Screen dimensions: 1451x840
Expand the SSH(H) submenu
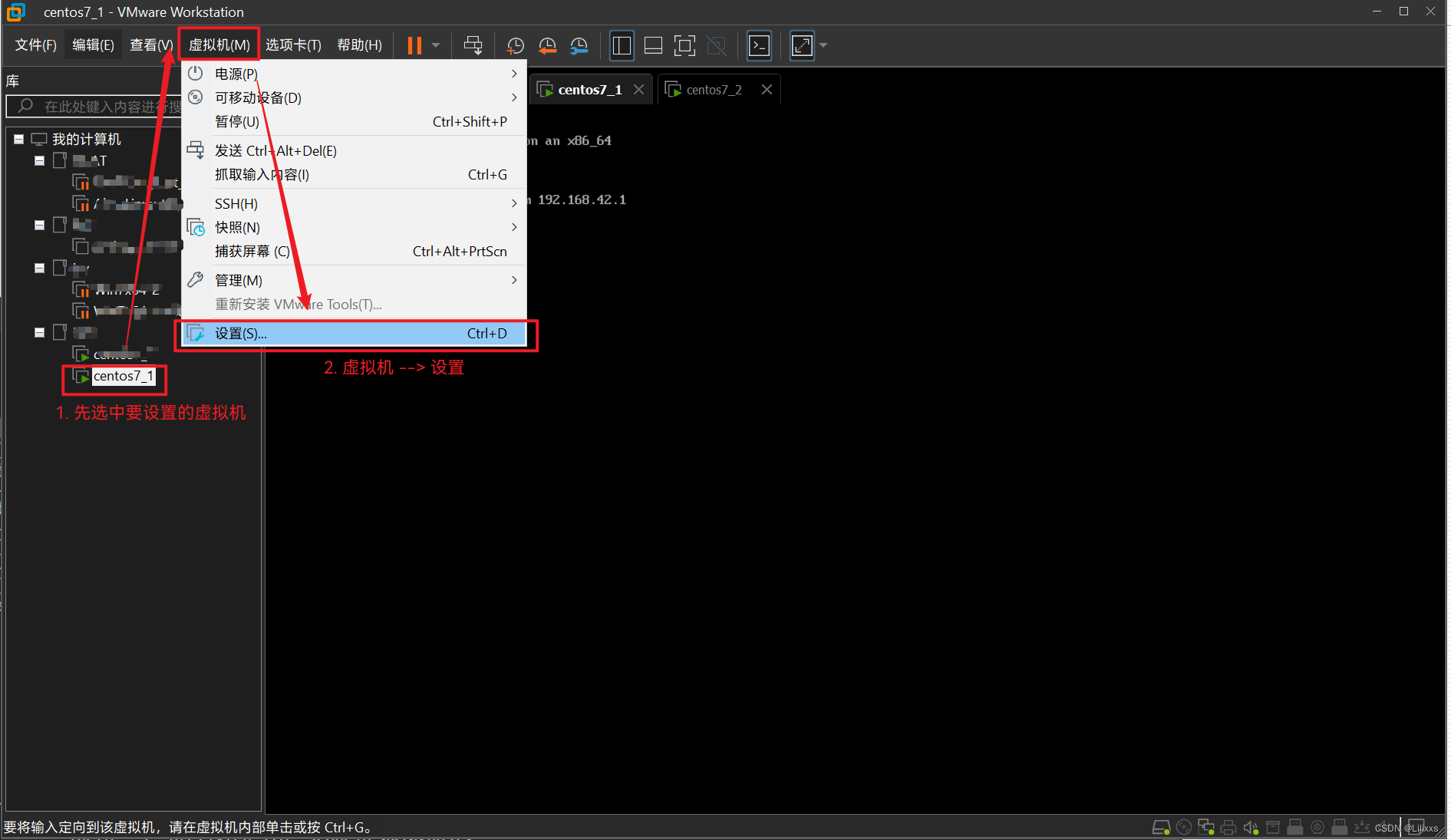tap(354, 203)
